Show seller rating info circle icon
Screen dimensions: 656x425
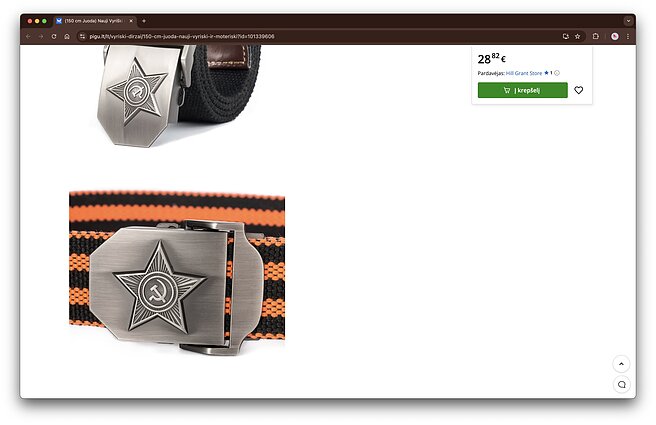pyautogui.click(x=557, y=73)
